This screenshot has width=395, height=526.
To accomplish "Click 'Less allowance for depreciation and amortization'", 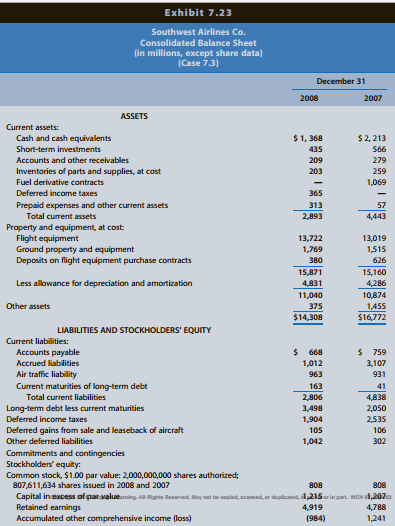I will [104, 283].
